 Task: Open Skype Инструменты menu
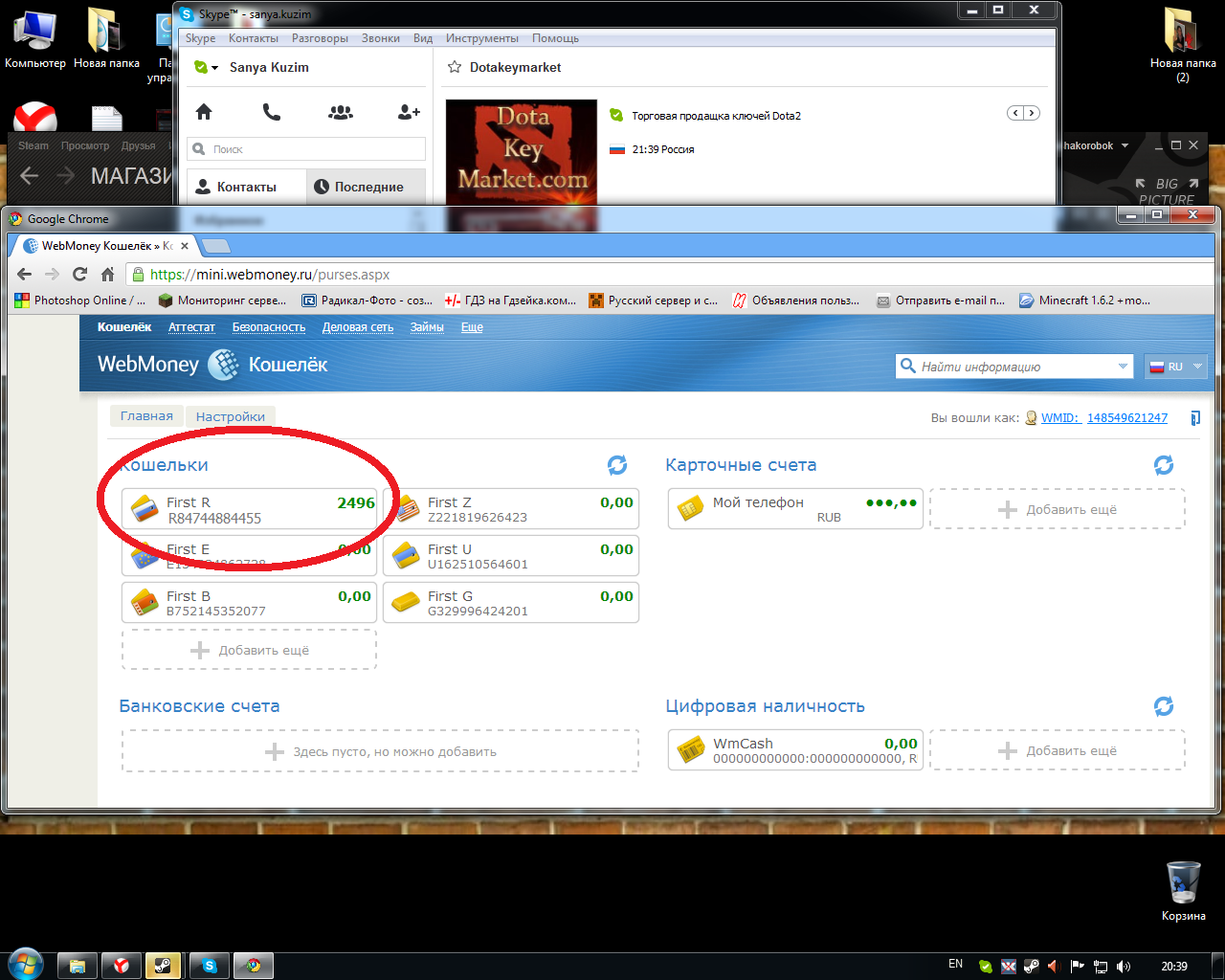482,38
